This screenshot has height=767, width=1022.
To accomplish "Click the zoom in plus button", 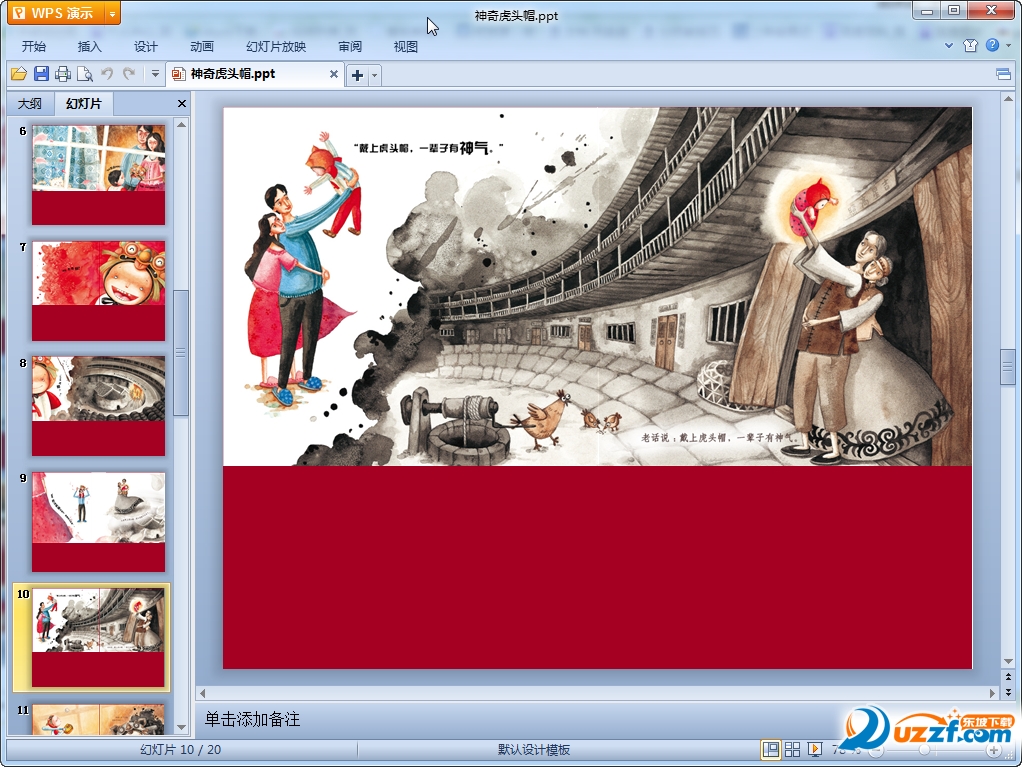I will click(x=993, y=751).
